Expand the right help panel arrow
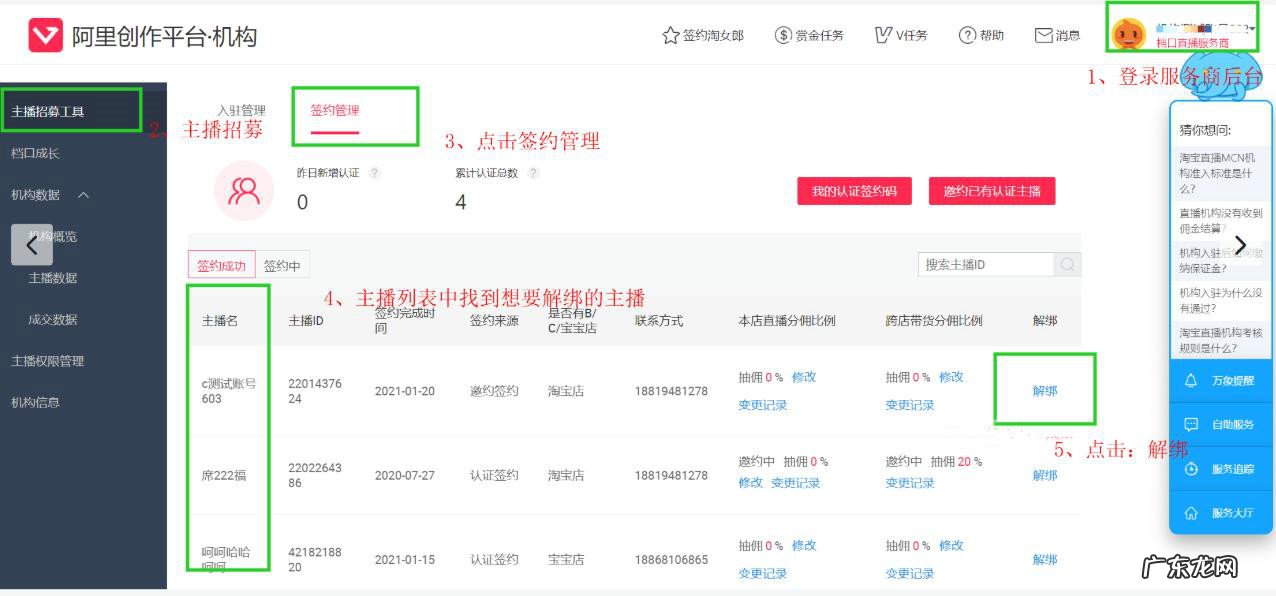Viewport: 1276px width, 596px height. point(1240,244)
